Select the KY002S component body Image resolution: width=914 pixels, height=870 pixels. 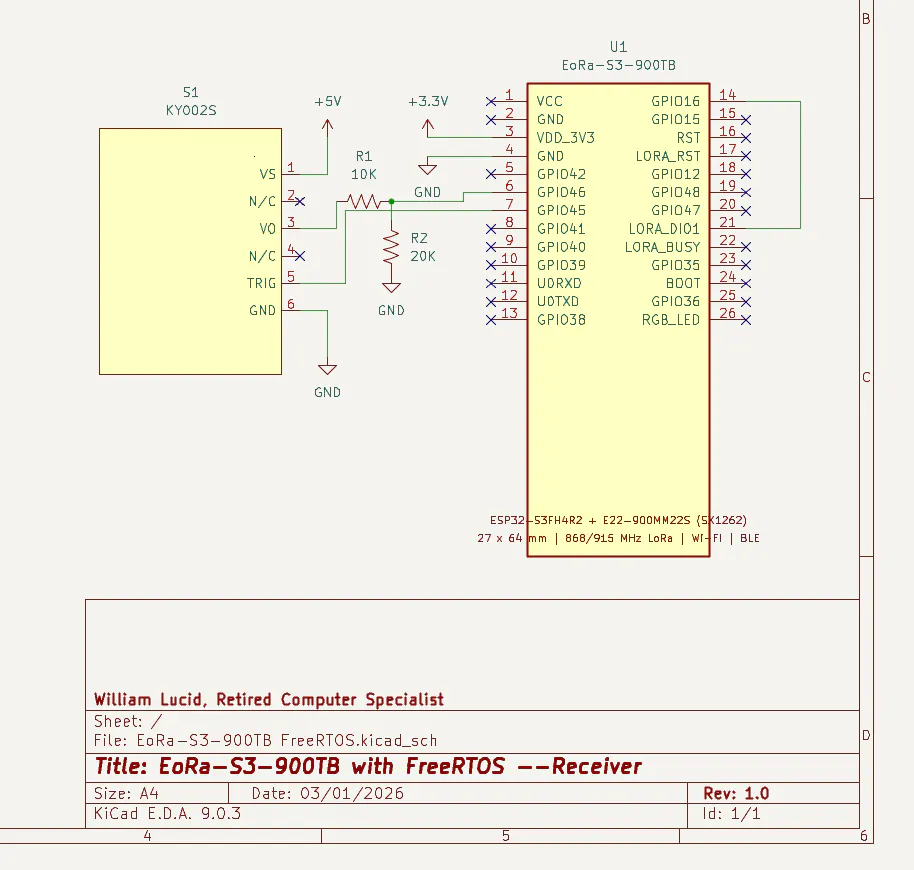coord(191,251)
